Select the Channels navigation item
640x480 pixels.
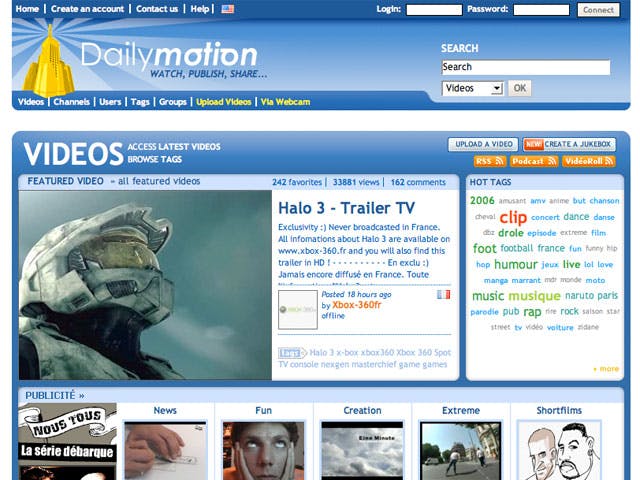pyautogui.click(x=71, y=102)
